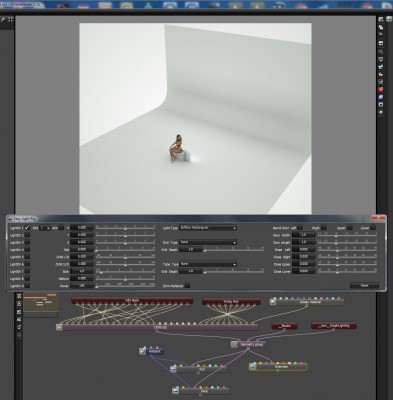
Task: Enable the LightOn 2 checkbox
Action: coord(27,235)
